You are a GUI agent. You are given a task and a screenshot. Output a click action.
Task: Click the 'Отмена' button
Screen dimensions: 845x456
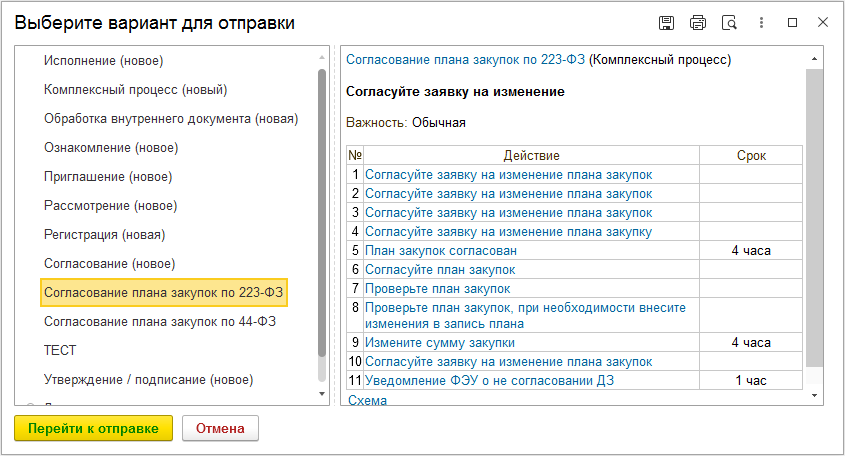(220, 429)
